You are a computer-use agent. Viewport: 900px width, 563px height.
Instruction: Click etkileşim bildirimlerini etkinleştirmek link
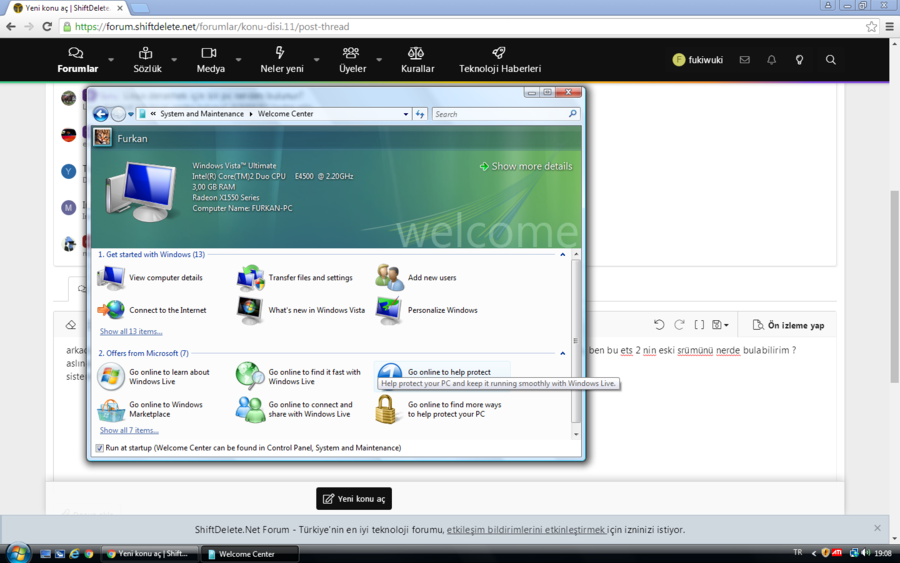tap(526, 530)
